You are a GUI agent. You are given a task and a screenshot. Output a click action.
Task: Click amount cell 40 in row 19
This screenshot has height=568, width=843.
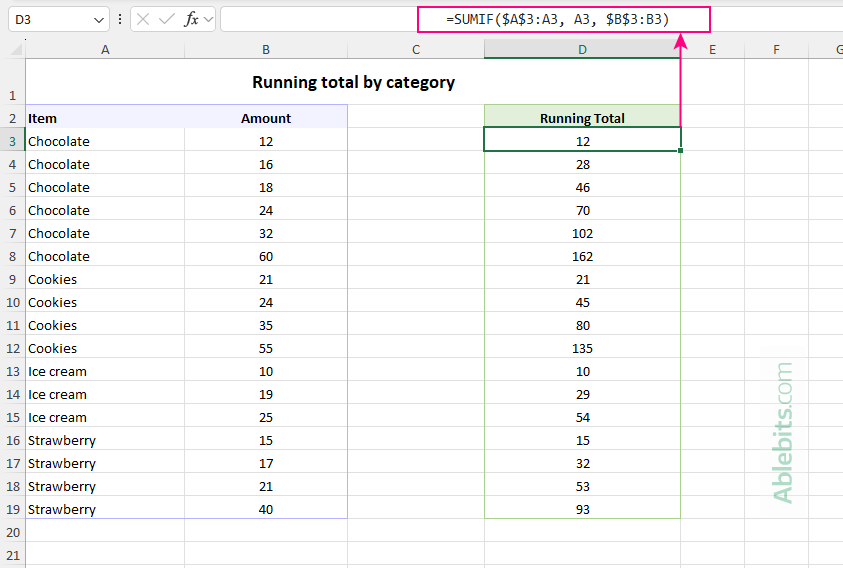point(266,509)
